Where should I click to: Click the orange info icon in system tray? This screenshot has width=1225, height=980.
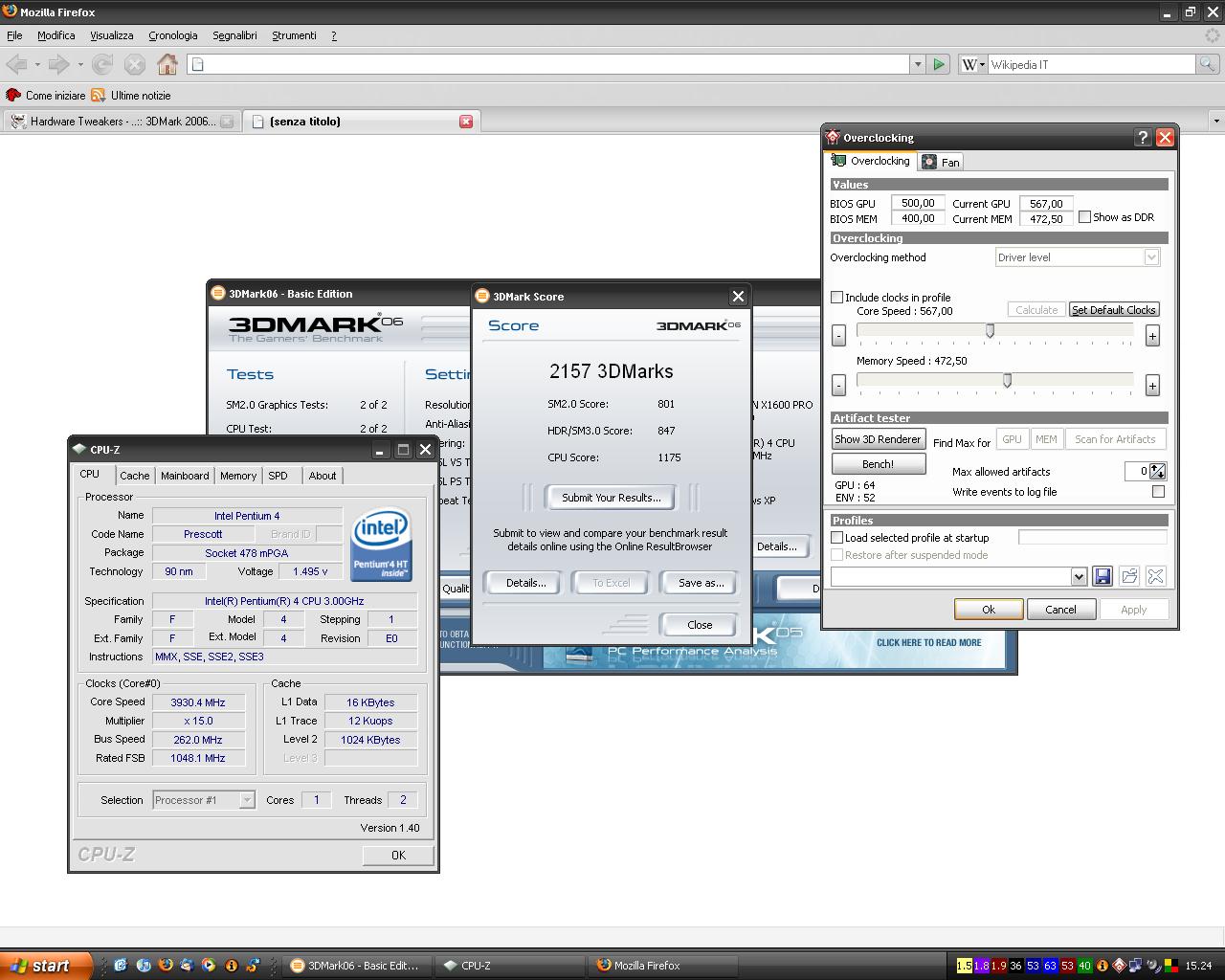1102,966
